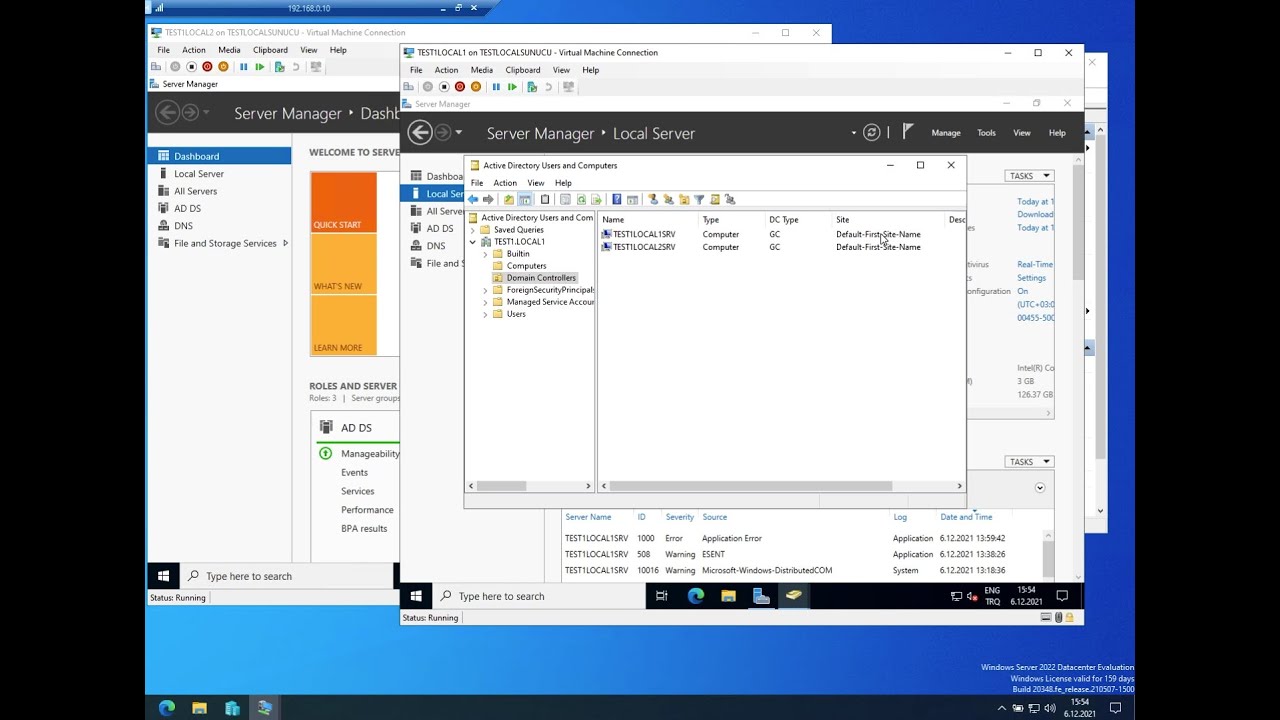Viewport: 1280px width, 720px height.
Task: Click Turn Off icon in TEST1LOCAL1 VM toolbar
Action: tap(444, 87)
